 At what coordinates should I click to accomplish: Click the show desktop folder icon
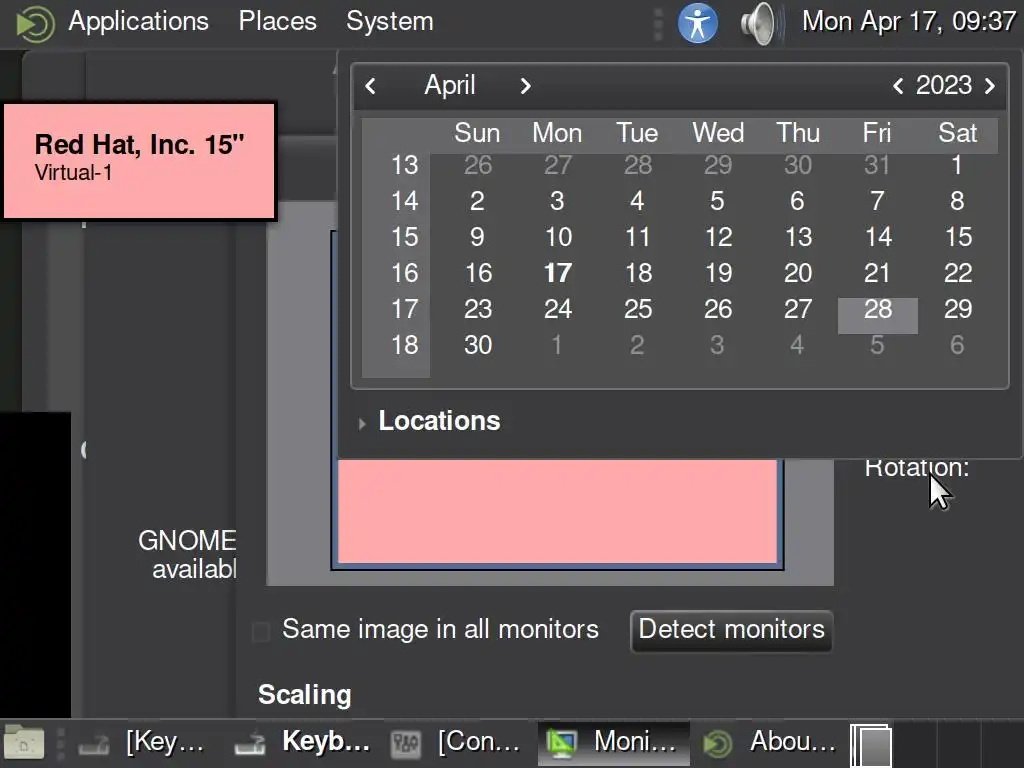point(24,742)
